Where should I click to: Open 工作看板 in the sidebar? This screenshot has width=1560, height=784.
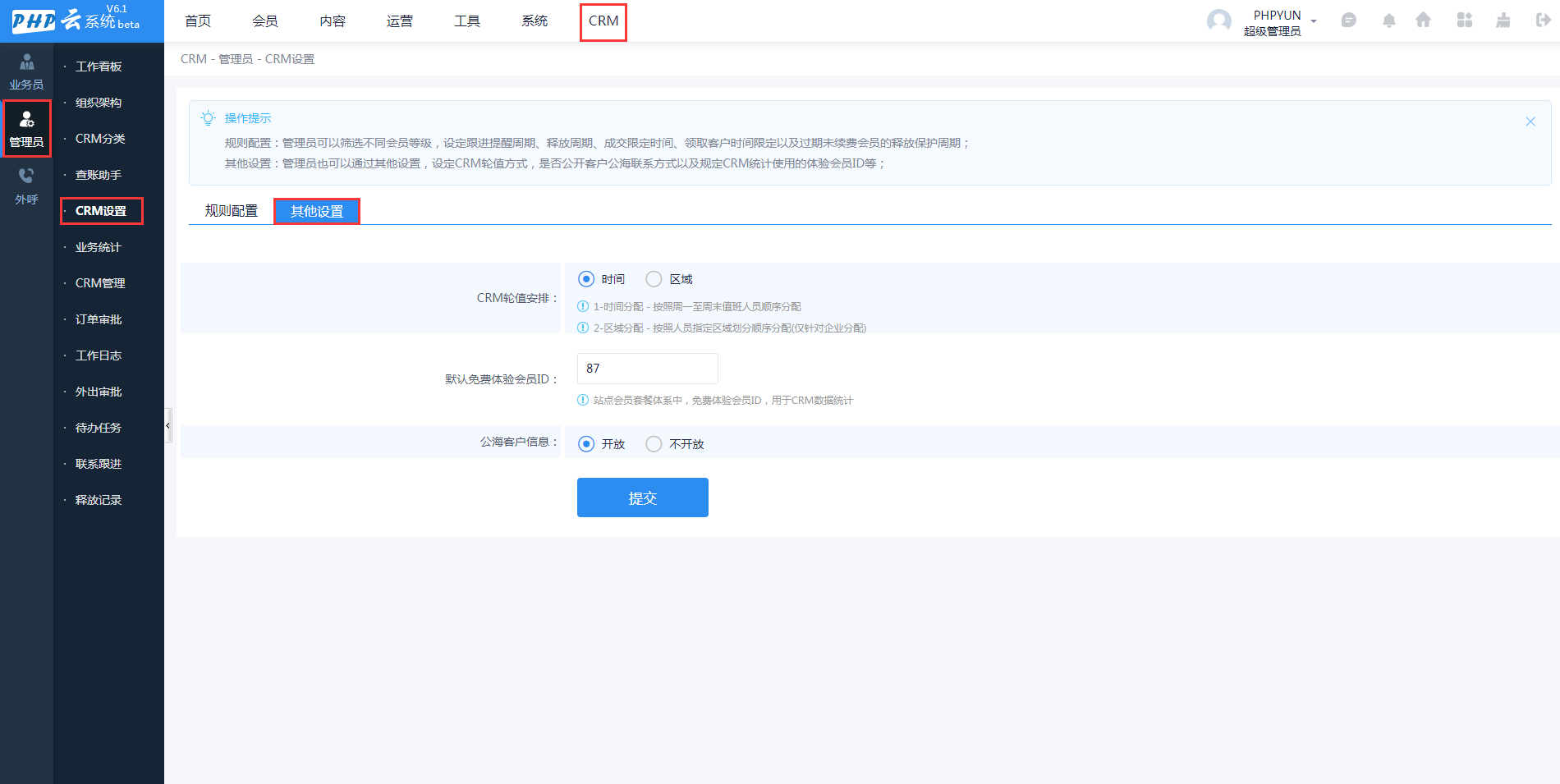click(99, 66)
